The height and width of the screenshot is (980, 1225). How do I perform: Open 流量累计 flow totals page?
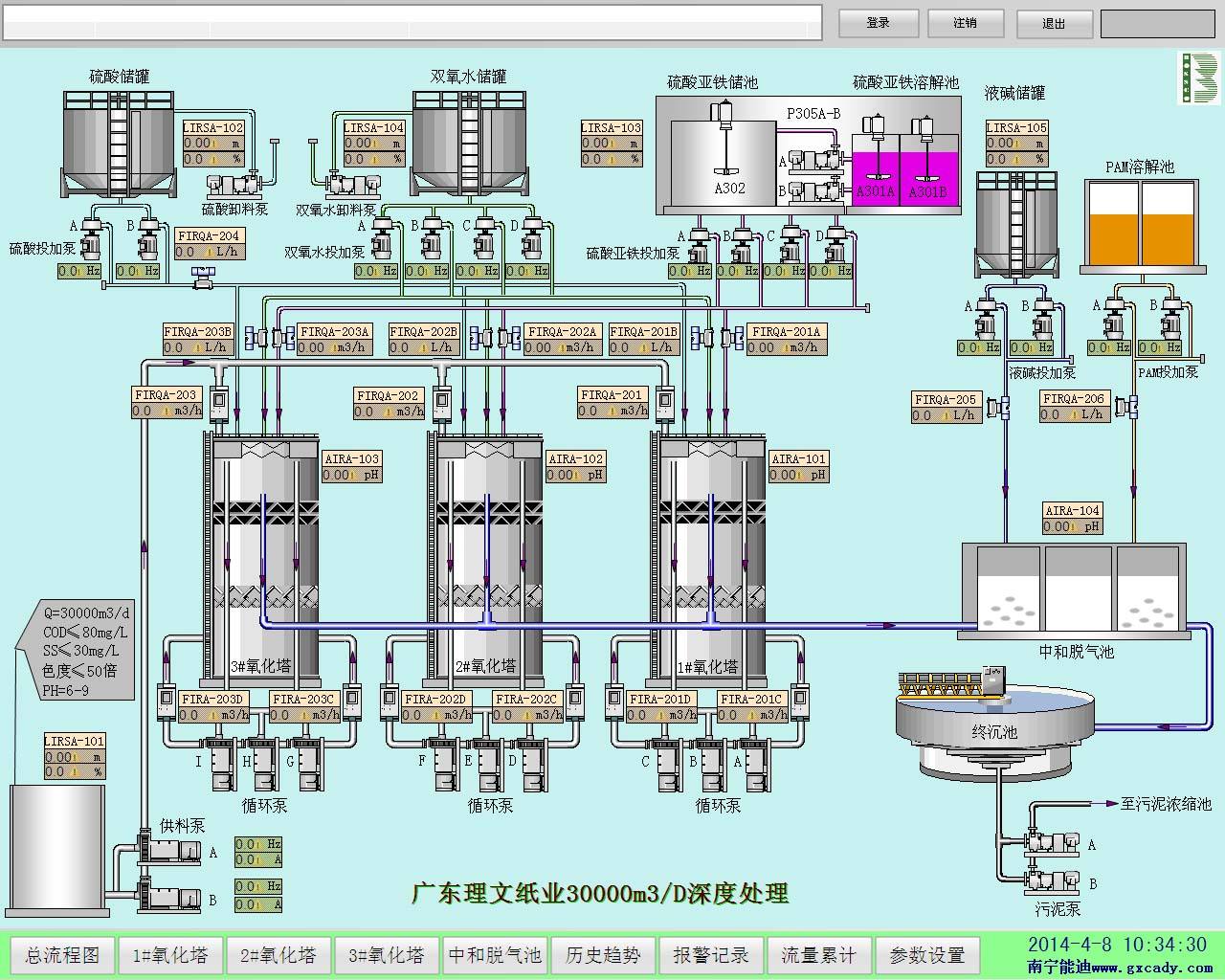(819, 954)
